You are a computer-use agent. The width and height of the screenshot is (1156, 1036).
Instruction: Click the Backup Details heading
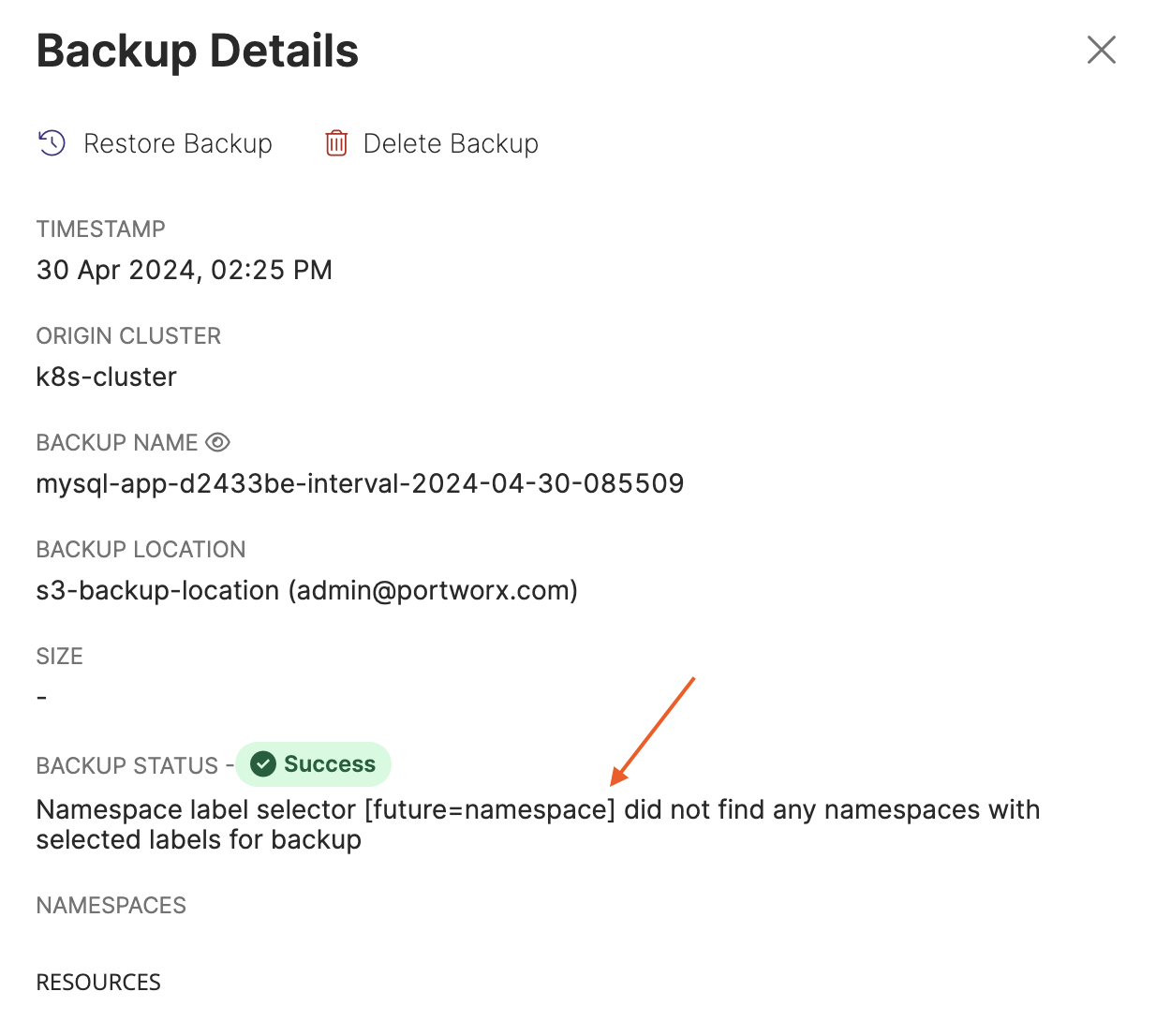pyautogui.click(x=198, y=52)
